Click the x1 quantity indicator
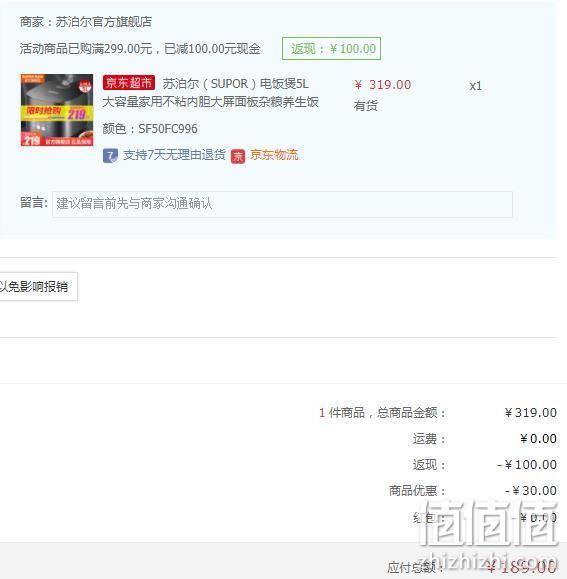 tap(475, 86)
